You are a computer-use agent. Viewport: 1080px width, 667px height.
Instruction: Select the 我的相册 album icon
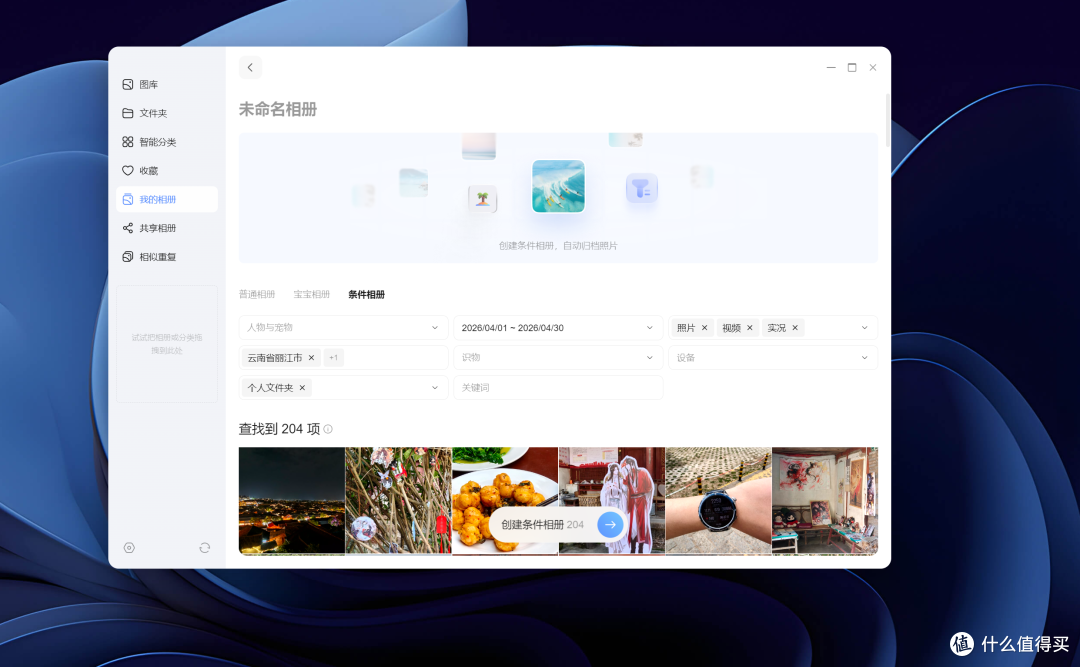coord(127,199)
